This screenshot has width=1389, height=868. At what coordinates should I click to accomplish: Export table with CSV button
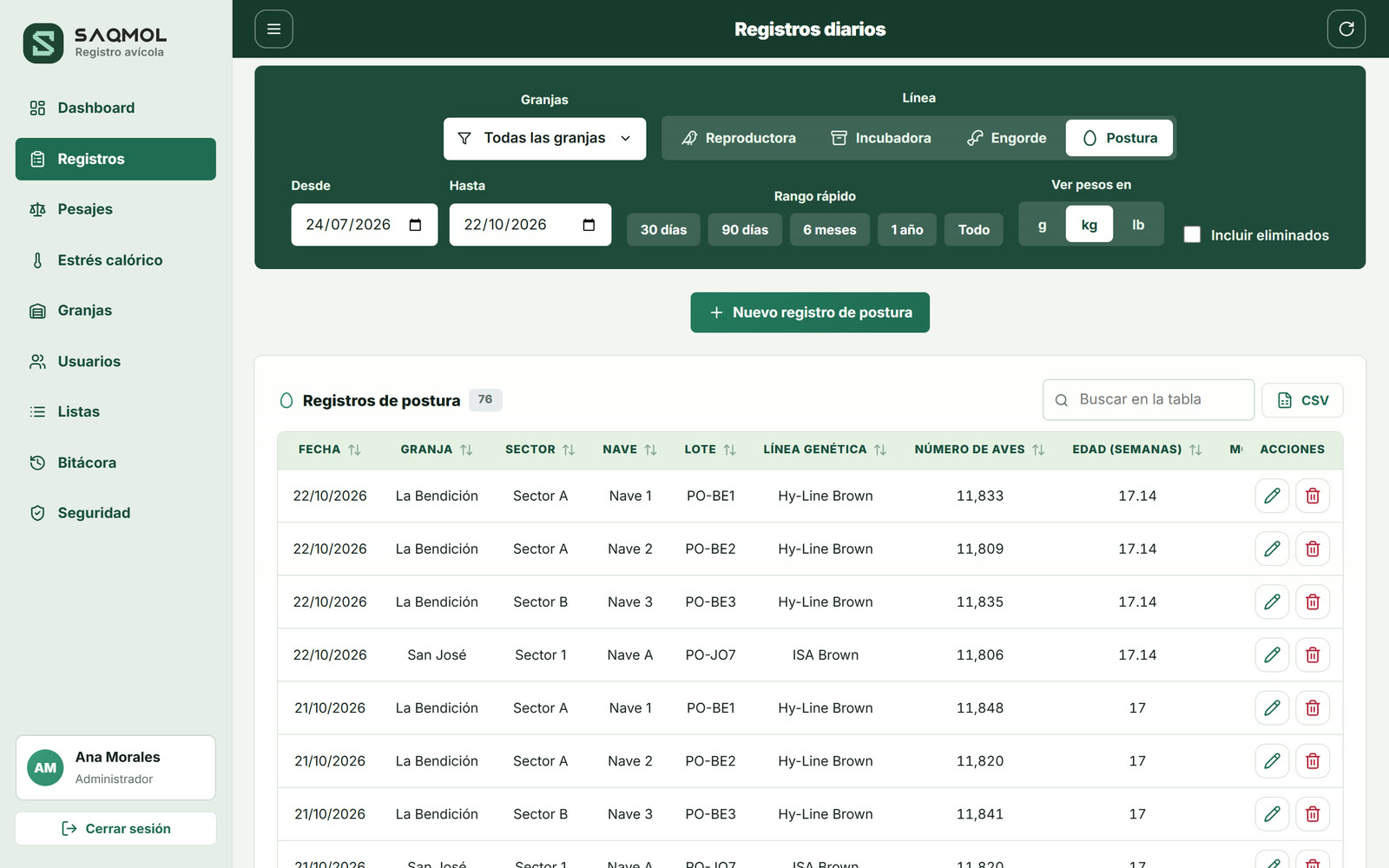click(x=1302, y=400)
